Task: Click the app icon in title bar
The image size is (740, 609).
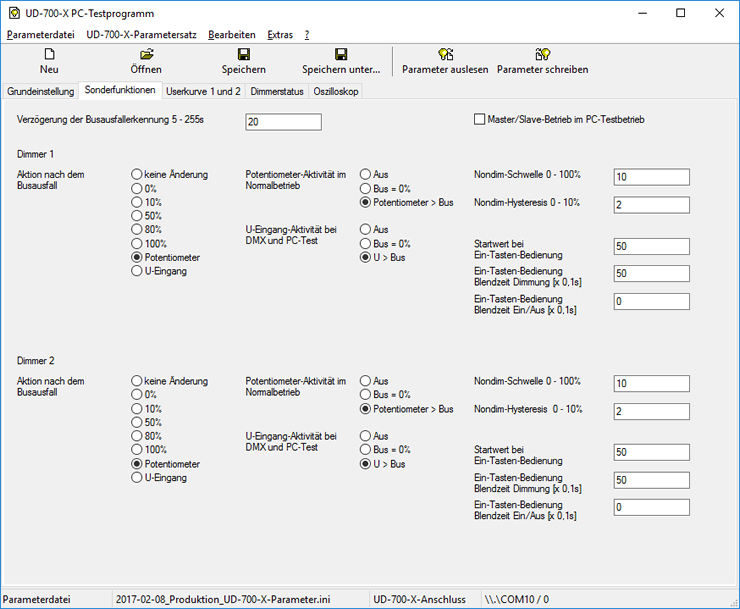Action: point(14,13)
